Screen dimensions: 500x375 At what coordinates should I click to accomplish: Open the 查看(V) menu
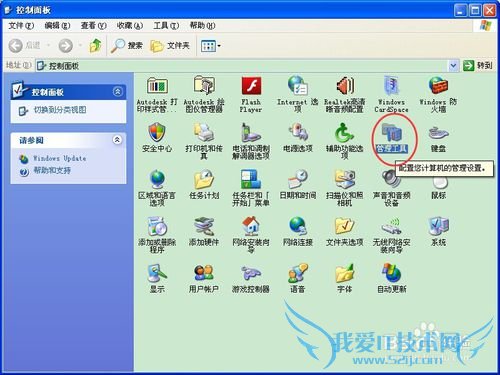(x=93, y=25)
